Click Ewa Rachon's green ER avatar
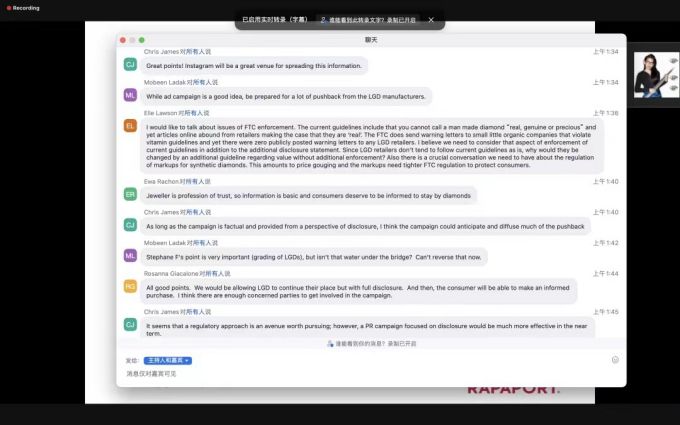Viewport: 680px width, 425px height. [130, 194]
